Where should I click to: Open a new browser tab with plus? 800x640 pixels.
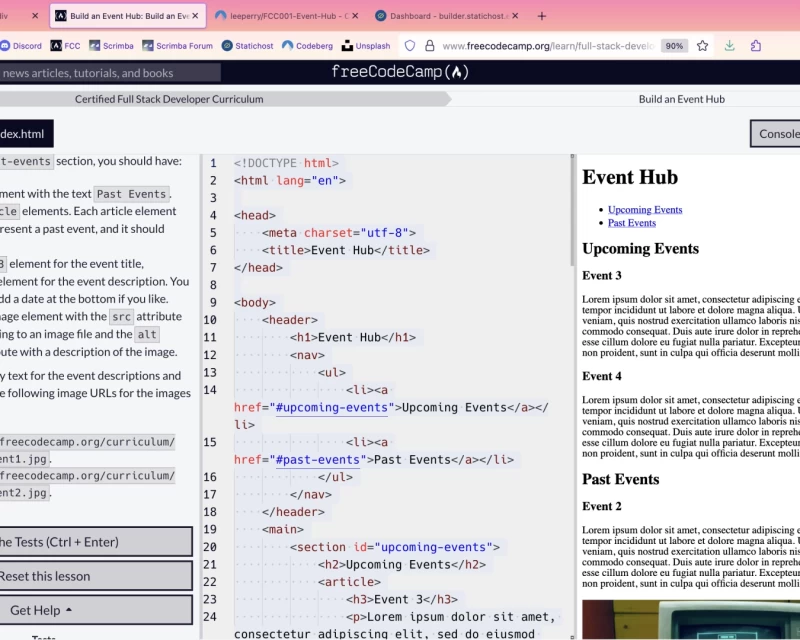[x=542, y=16]
